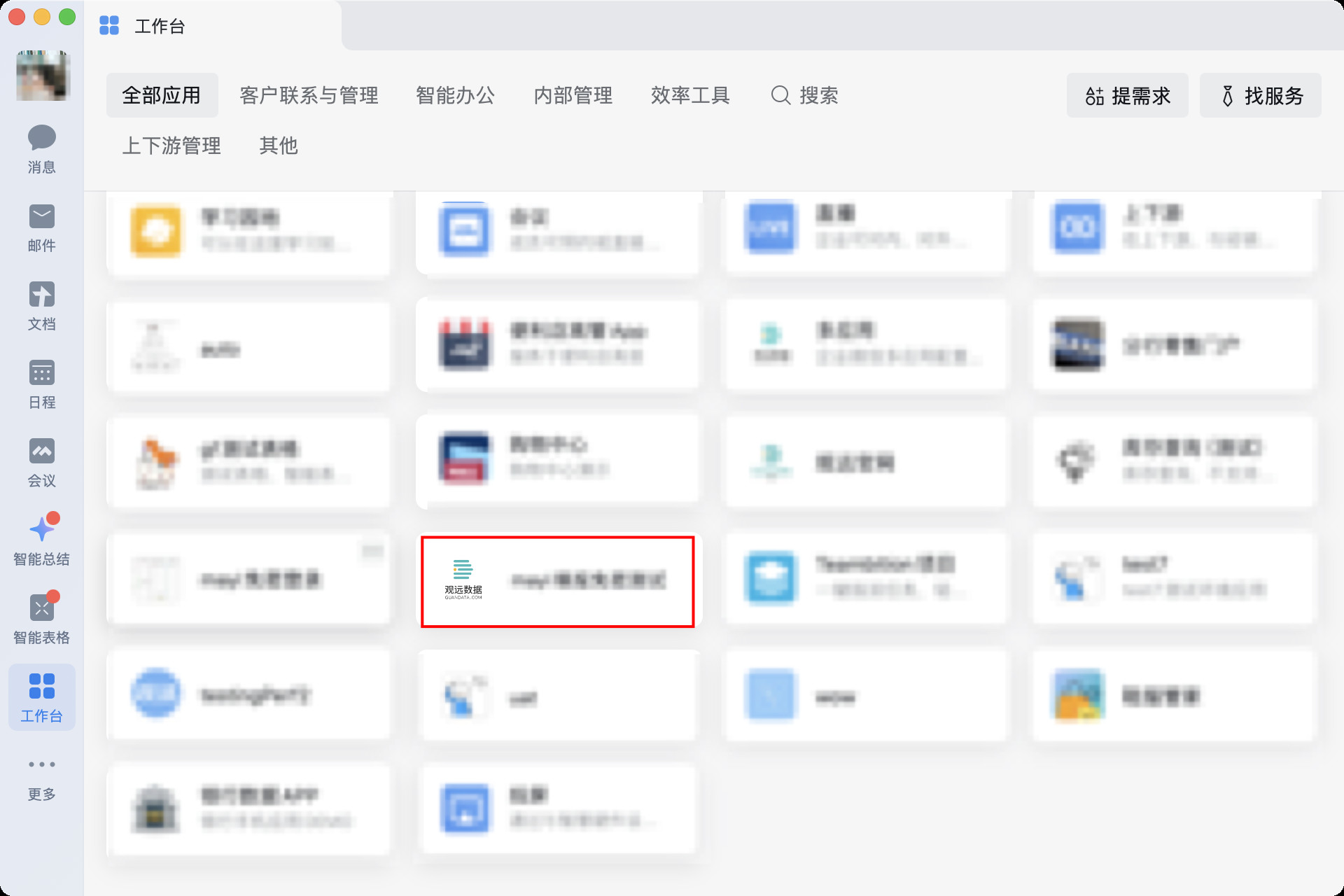Switch to the 上下游管理 tab

[x=171, y=146]
